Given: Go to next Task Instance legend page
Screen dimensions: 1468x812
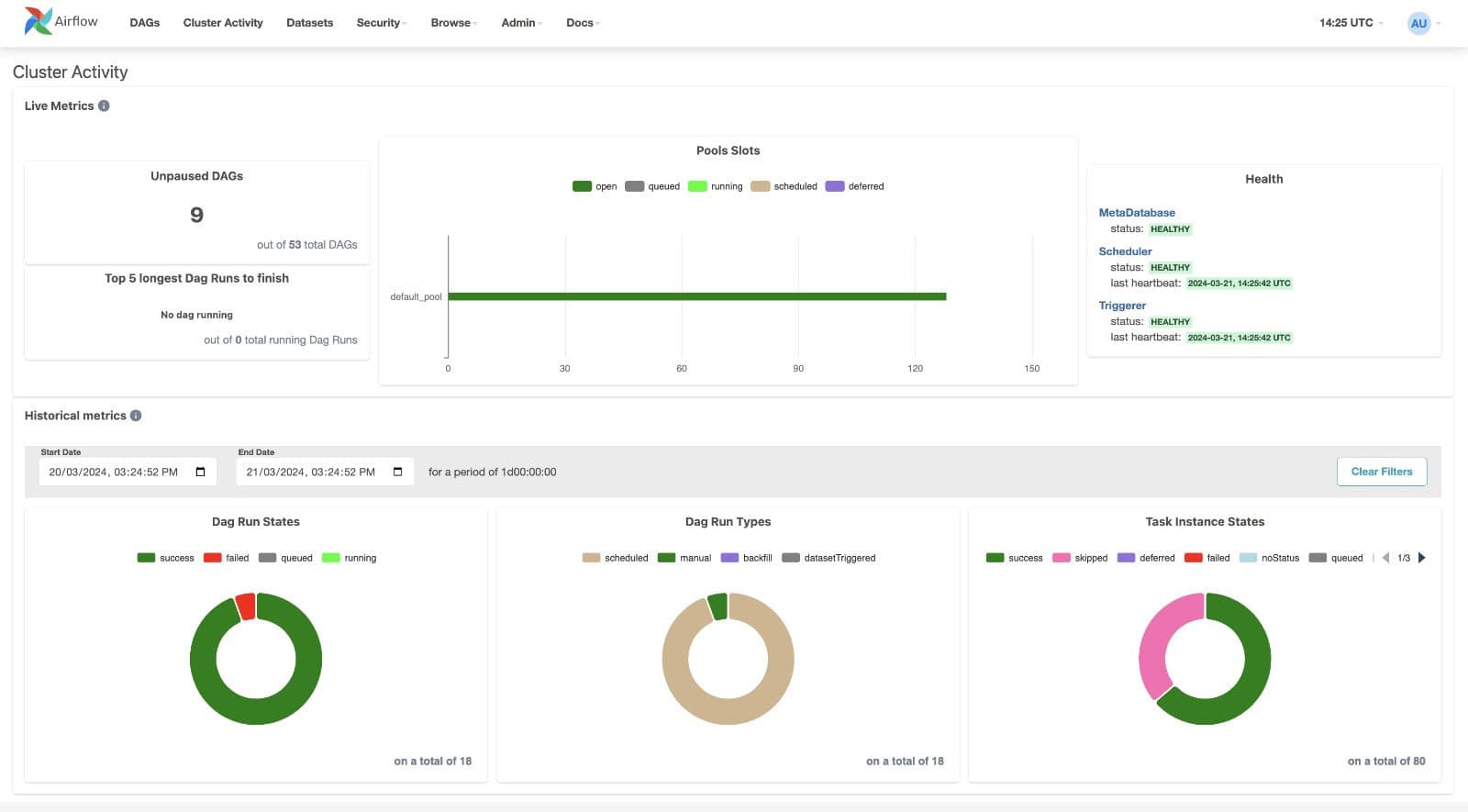Looking at the screenshot, I should click(x=1422, y=558).
